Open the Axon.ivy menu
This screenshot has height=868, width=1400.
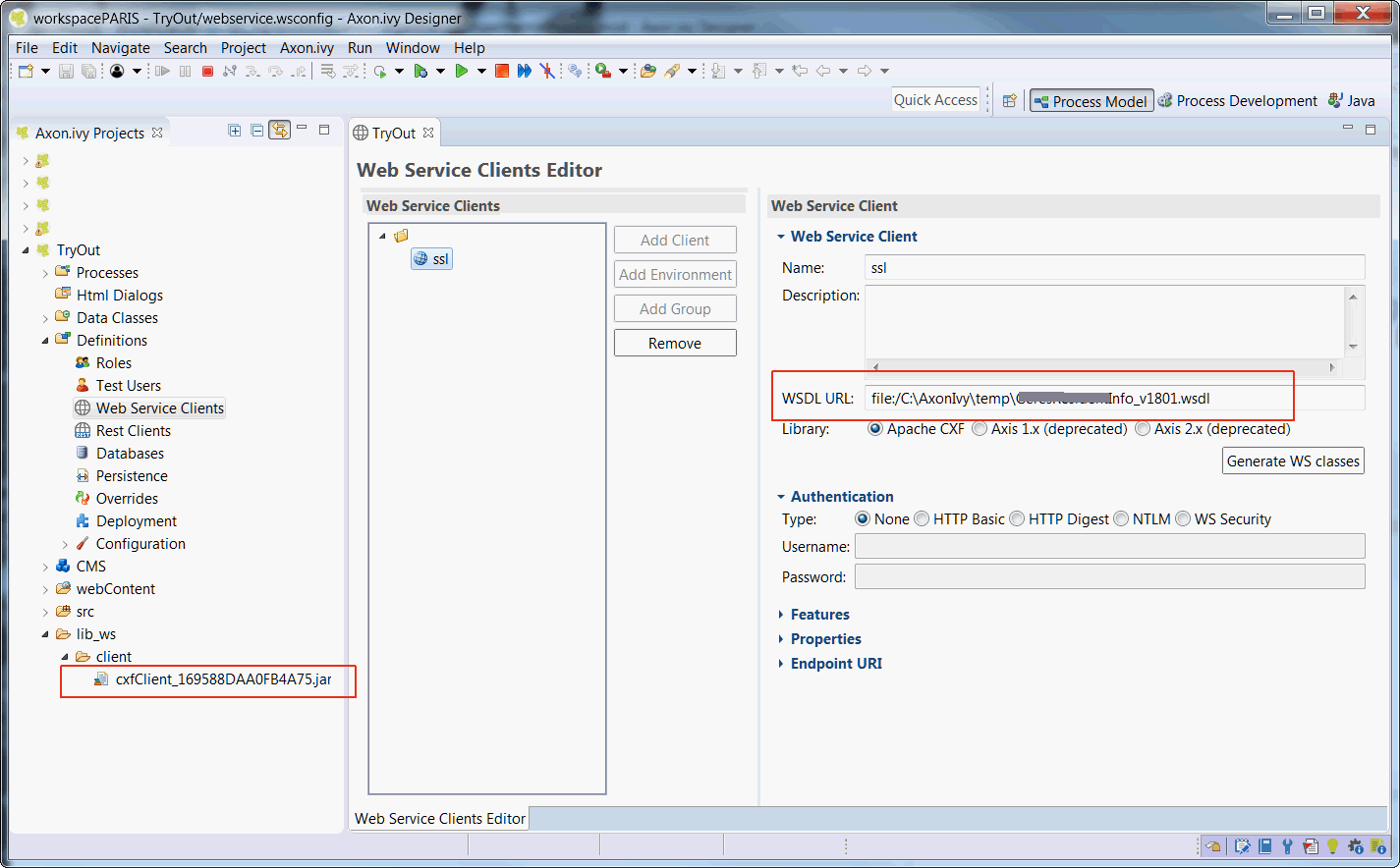pos(307,47)
